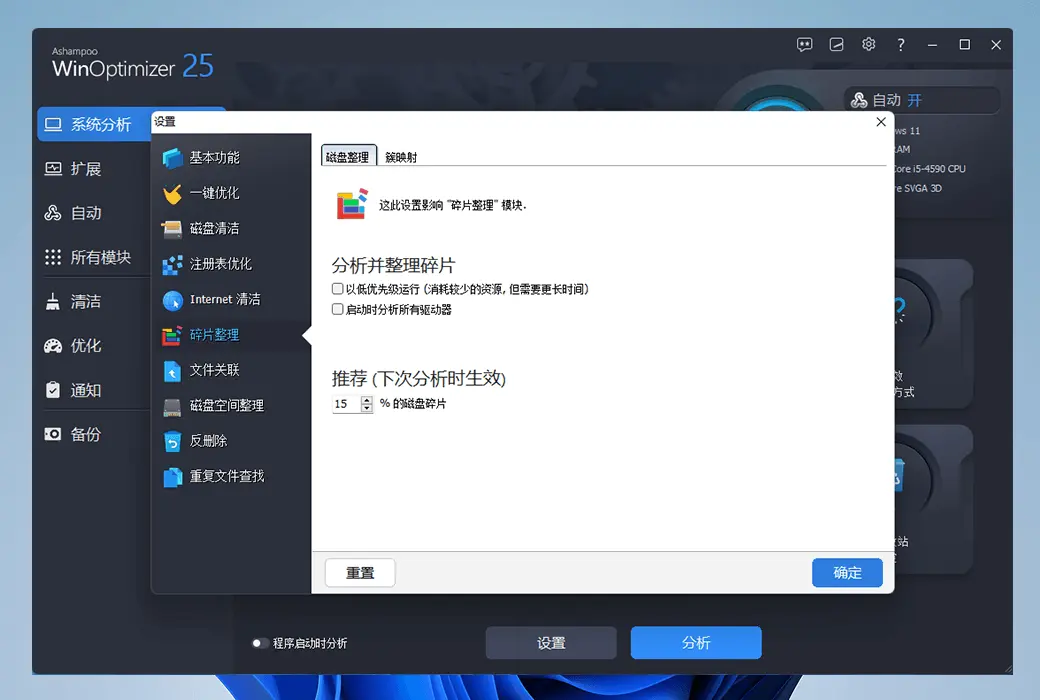Click the defrag module icon in description
The image size is (1040, 700).
pos(352,204)
